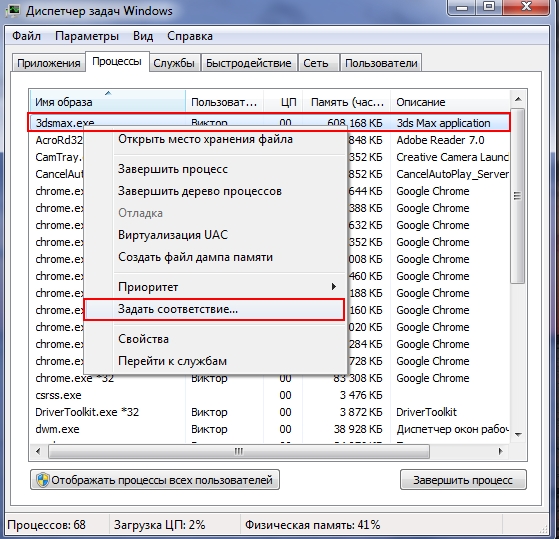Expand the Приоритет submenu arrow
The width and height of the screenshot is (559, 539).
tap(333, 287)
